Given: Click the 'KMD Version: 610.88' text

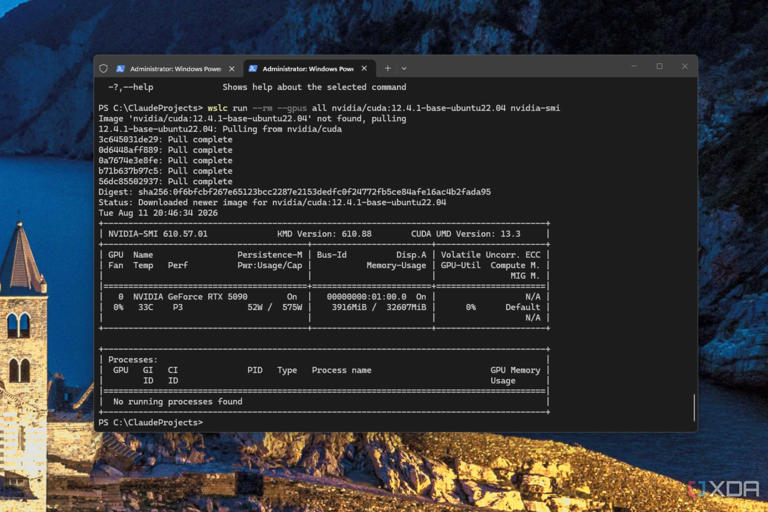Looking at the screenshot, I should pyautogui.click(x=324, y=234).
